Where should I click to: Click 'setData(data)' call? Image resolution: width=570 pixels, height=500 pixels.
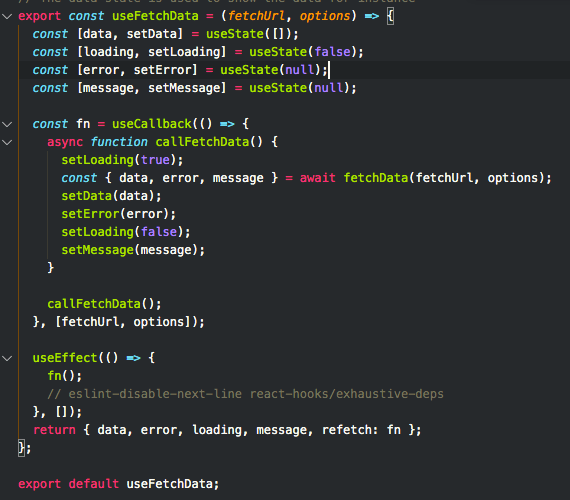coord(108,196)
